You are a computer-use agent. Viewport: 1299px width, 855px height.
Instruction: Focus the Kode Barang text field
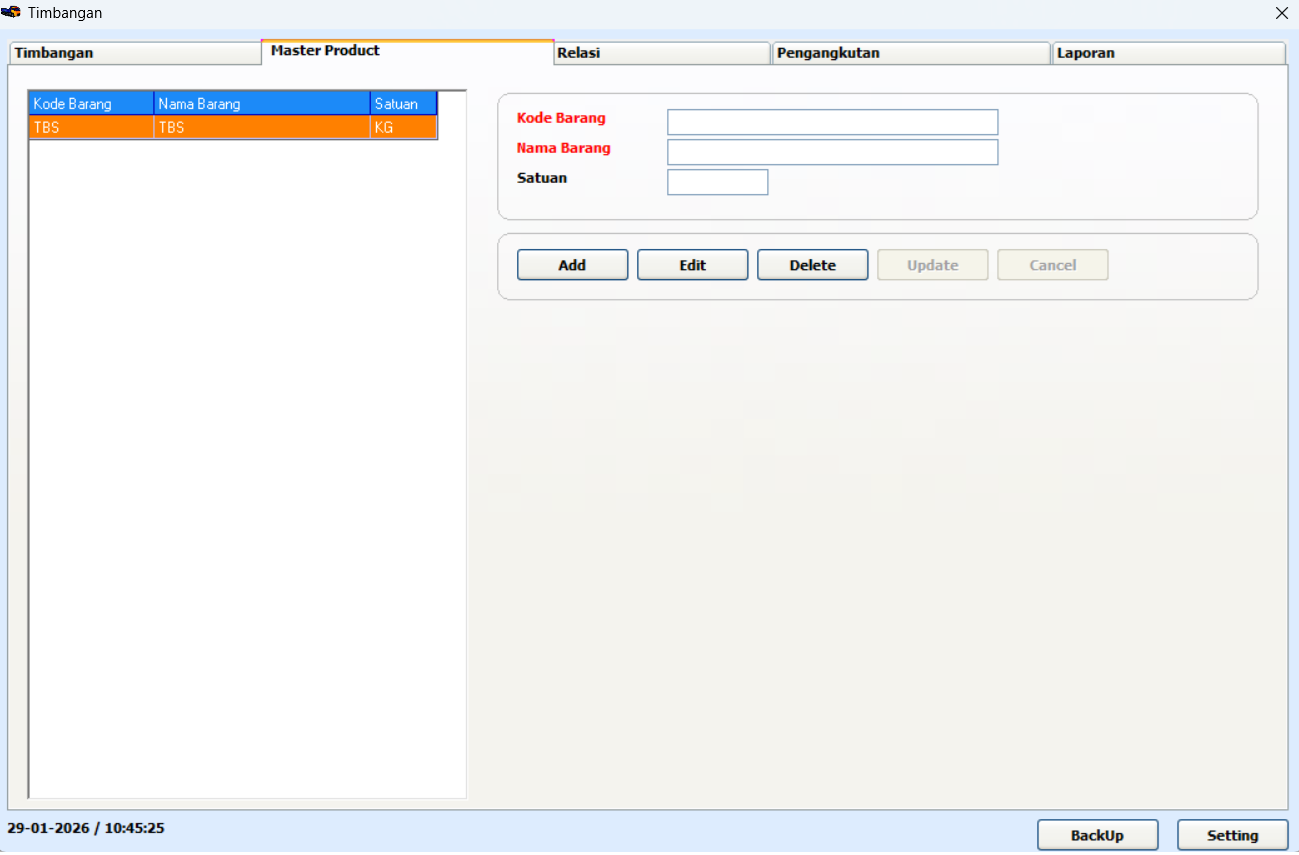[x=832, y=122]
